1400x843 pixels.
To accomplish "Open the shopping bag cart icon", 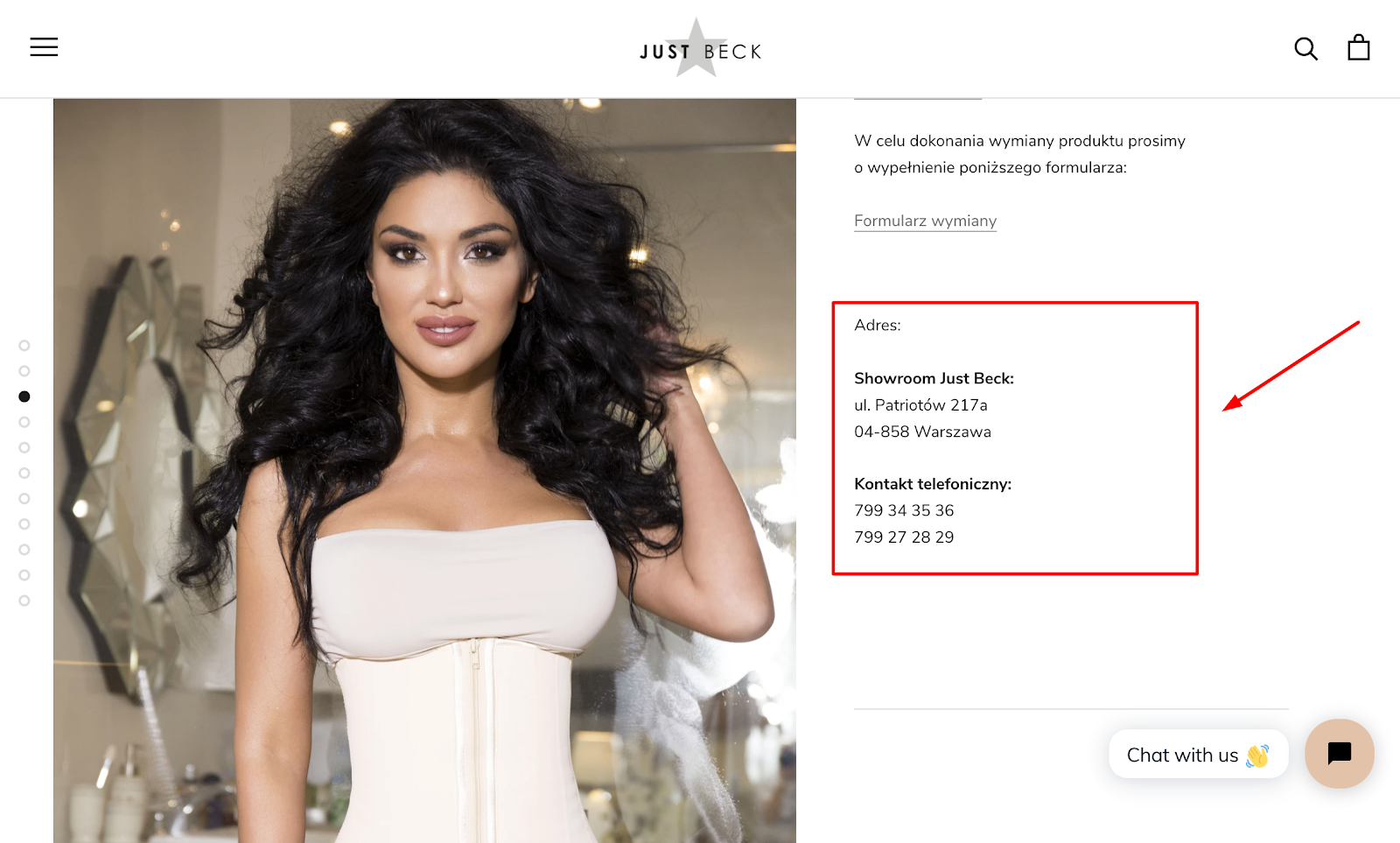I will 1359,47.
